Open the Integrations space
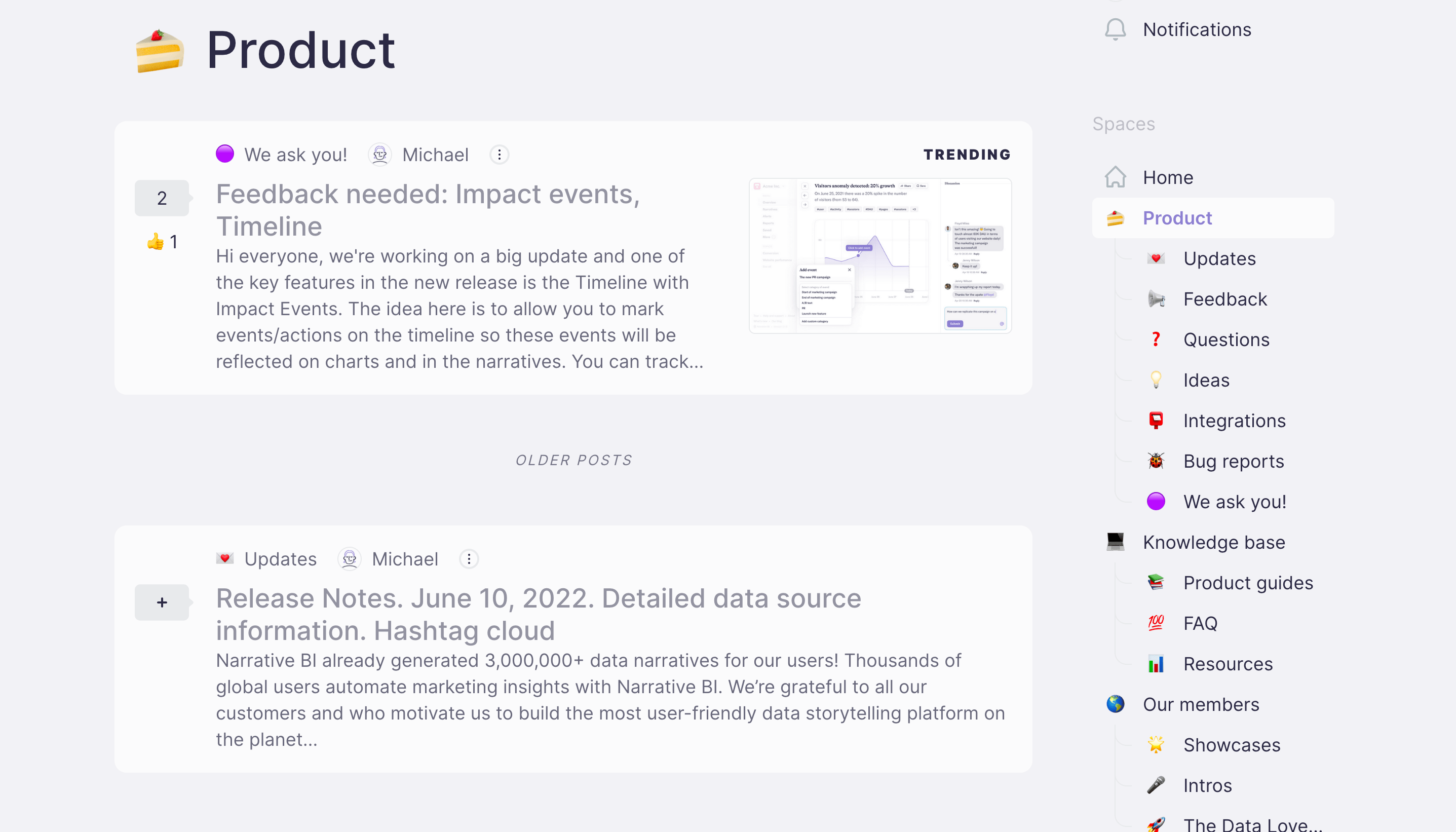Screen dimensions: 1456x832 coord(1234,420)
